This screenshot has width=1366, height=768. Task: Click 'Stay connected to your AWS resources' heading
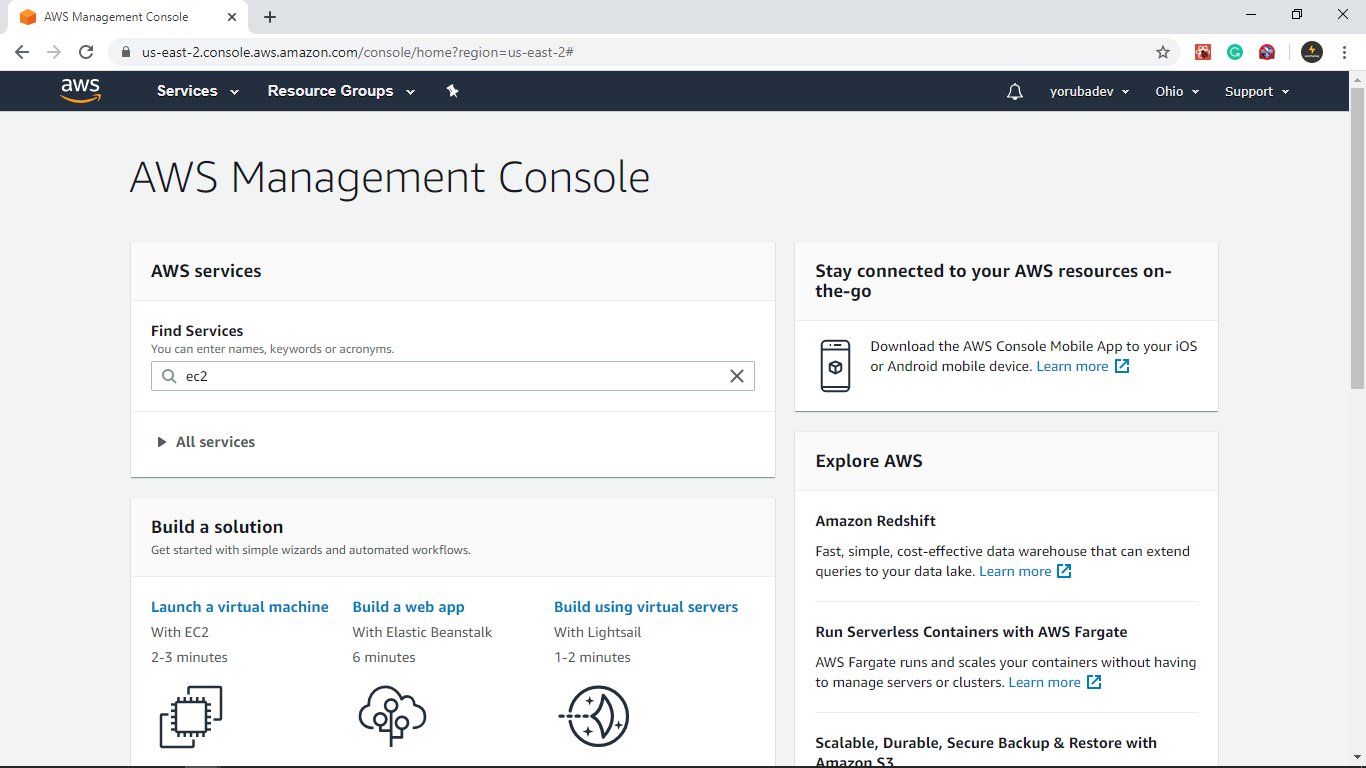993,281
